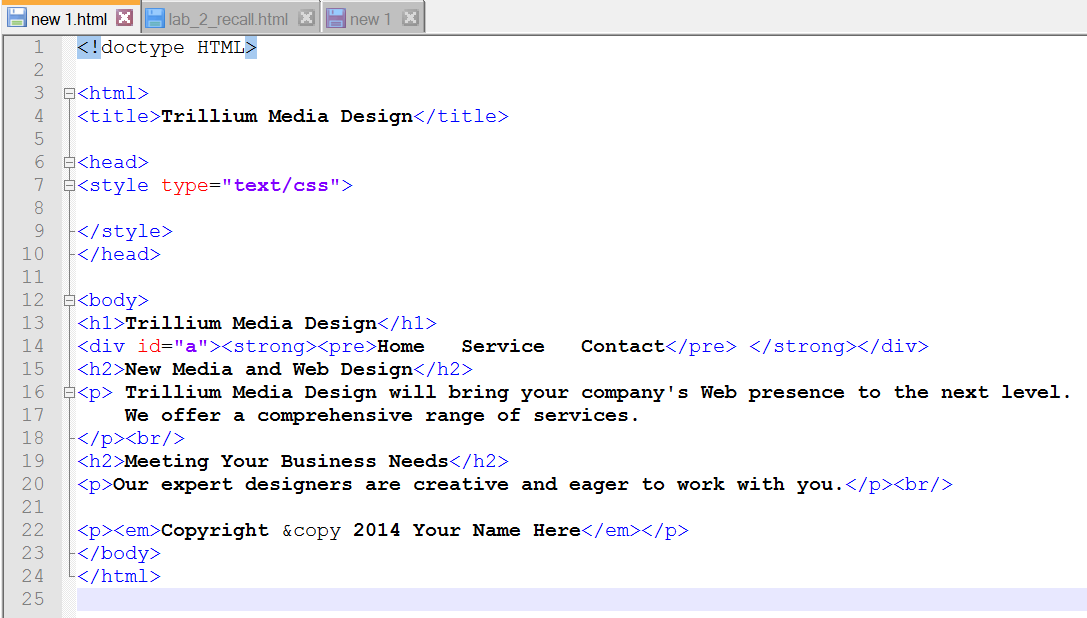Switch to the new 1 tab

coord(371,19)
